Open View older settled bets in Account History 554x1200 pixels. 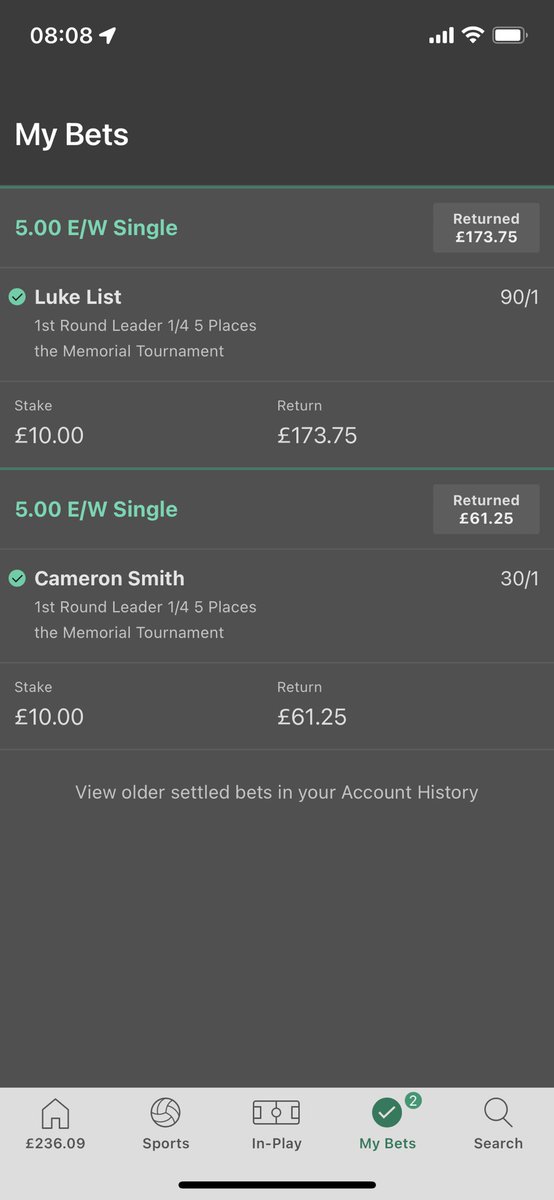tap(277, 792)
